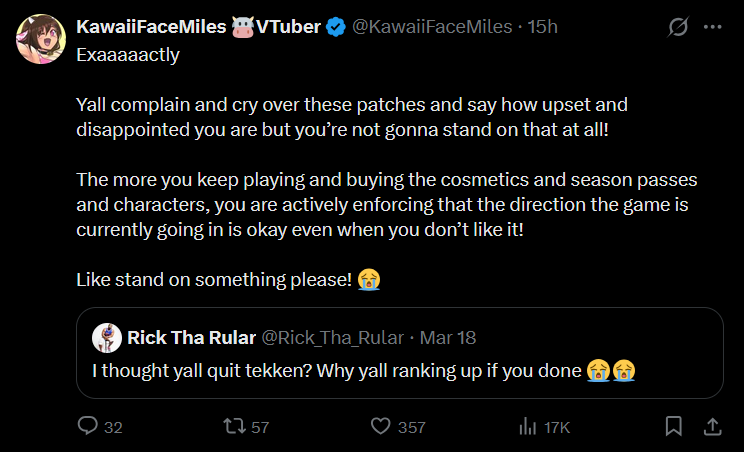Open Rick Tha Rular quoted name
The width and height of the screenshot is (744, 452).
click(x=191, y=338)
